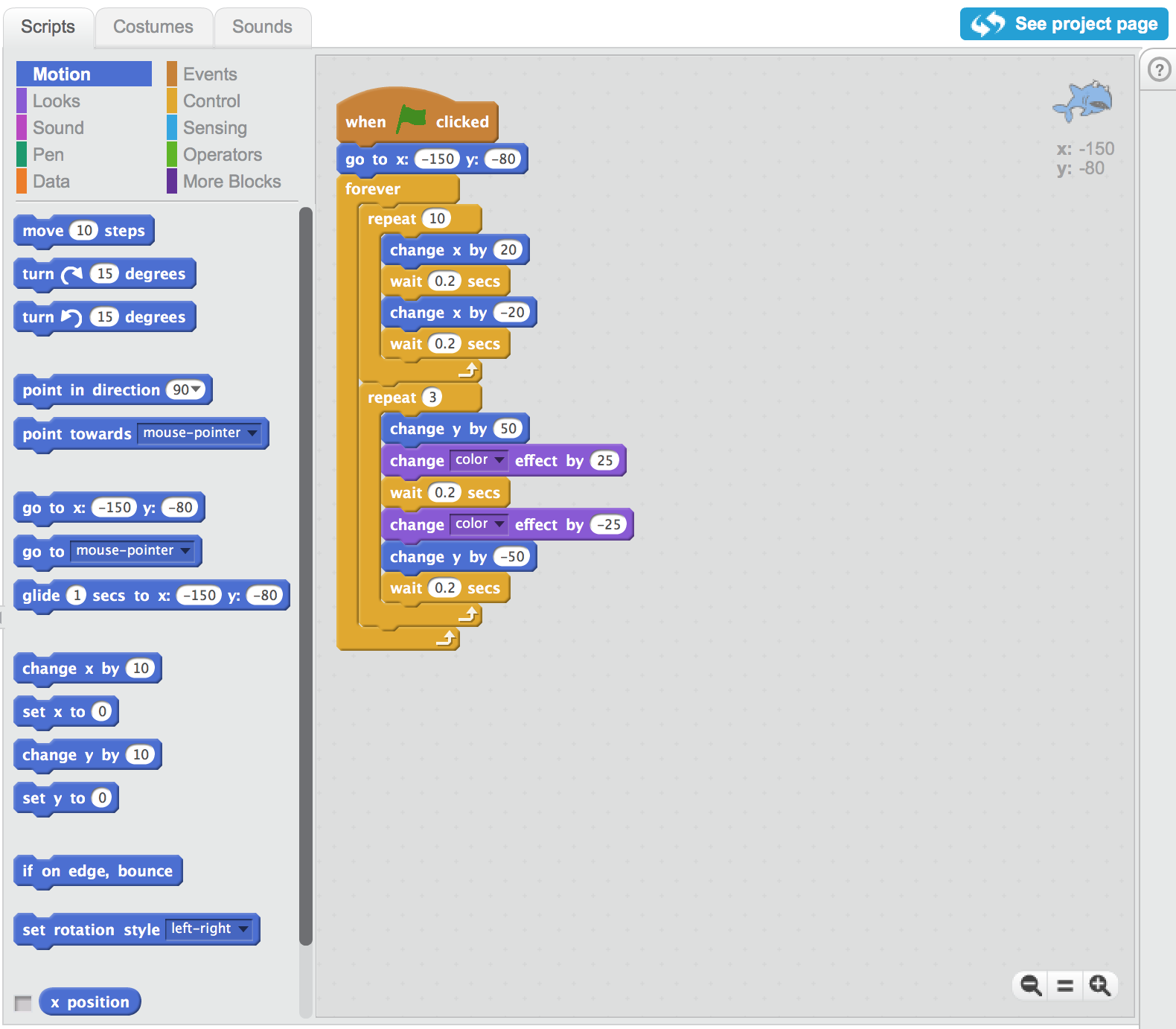Edit value 20 in change x block
1176x1029 pixels.
[x=508, y=250]
